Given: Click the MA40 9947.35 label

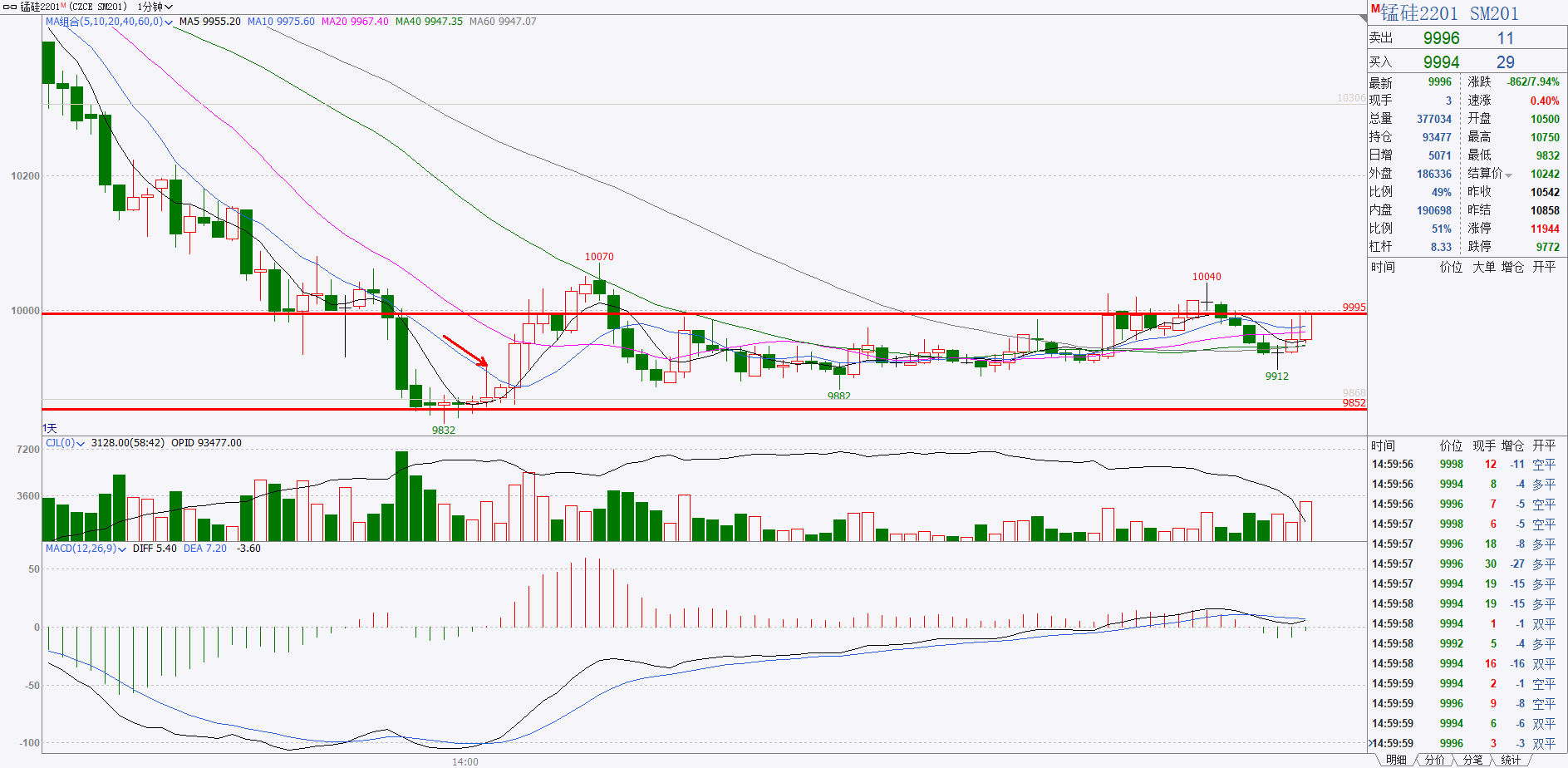Looking at the screenshot, I should [x=429, y=22].
